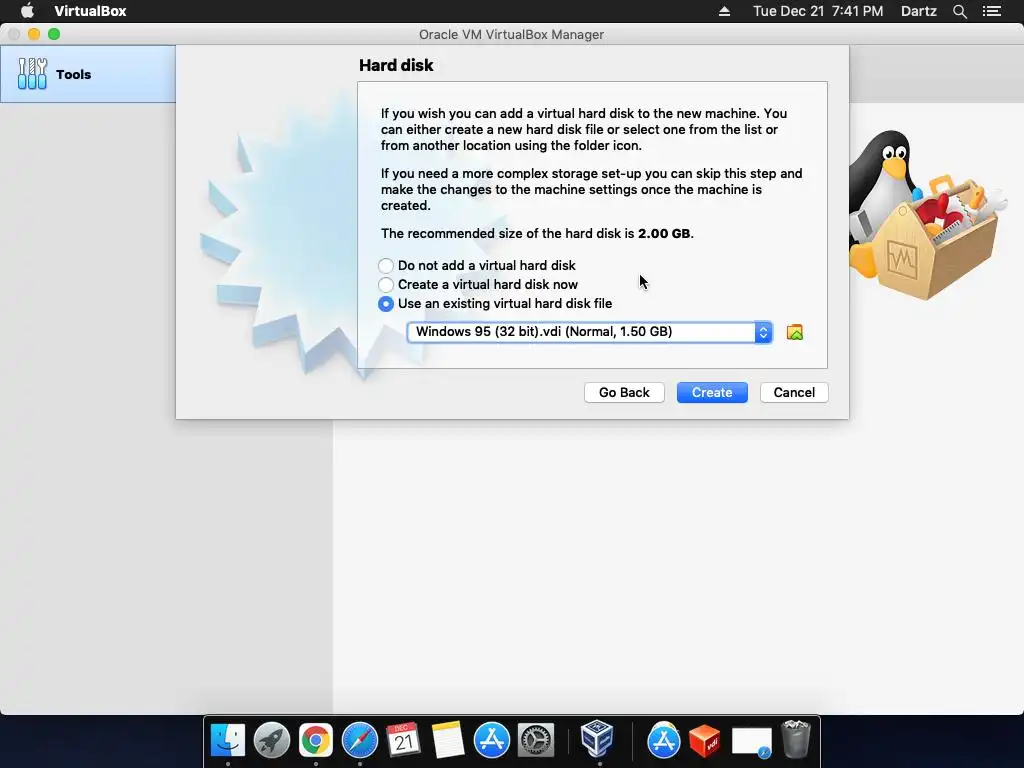Click the Create button
The height and width of the screenshot is (768, 1024).
tap(712, 392)
